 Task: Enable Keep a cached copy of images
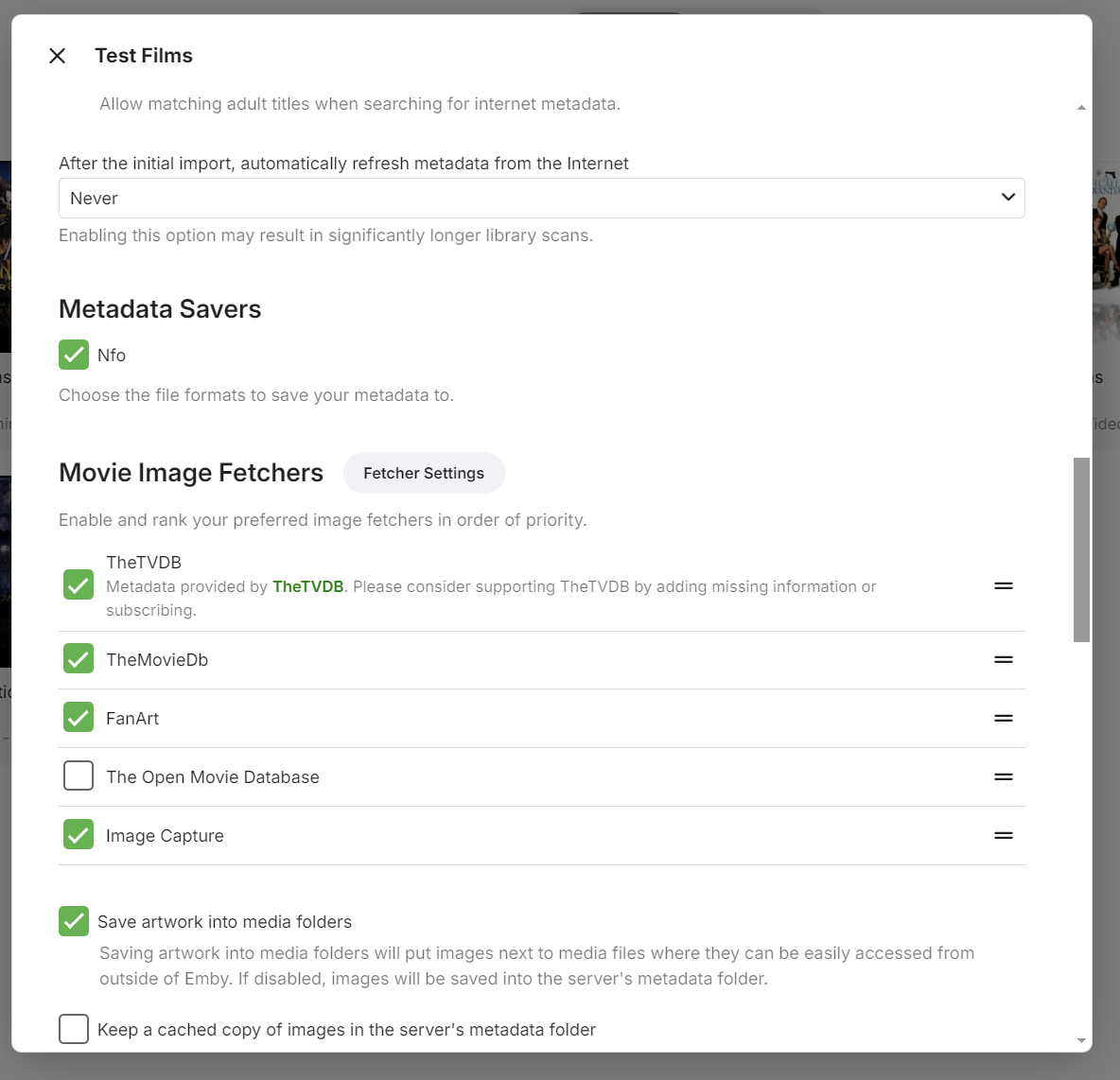point(74,1029)
